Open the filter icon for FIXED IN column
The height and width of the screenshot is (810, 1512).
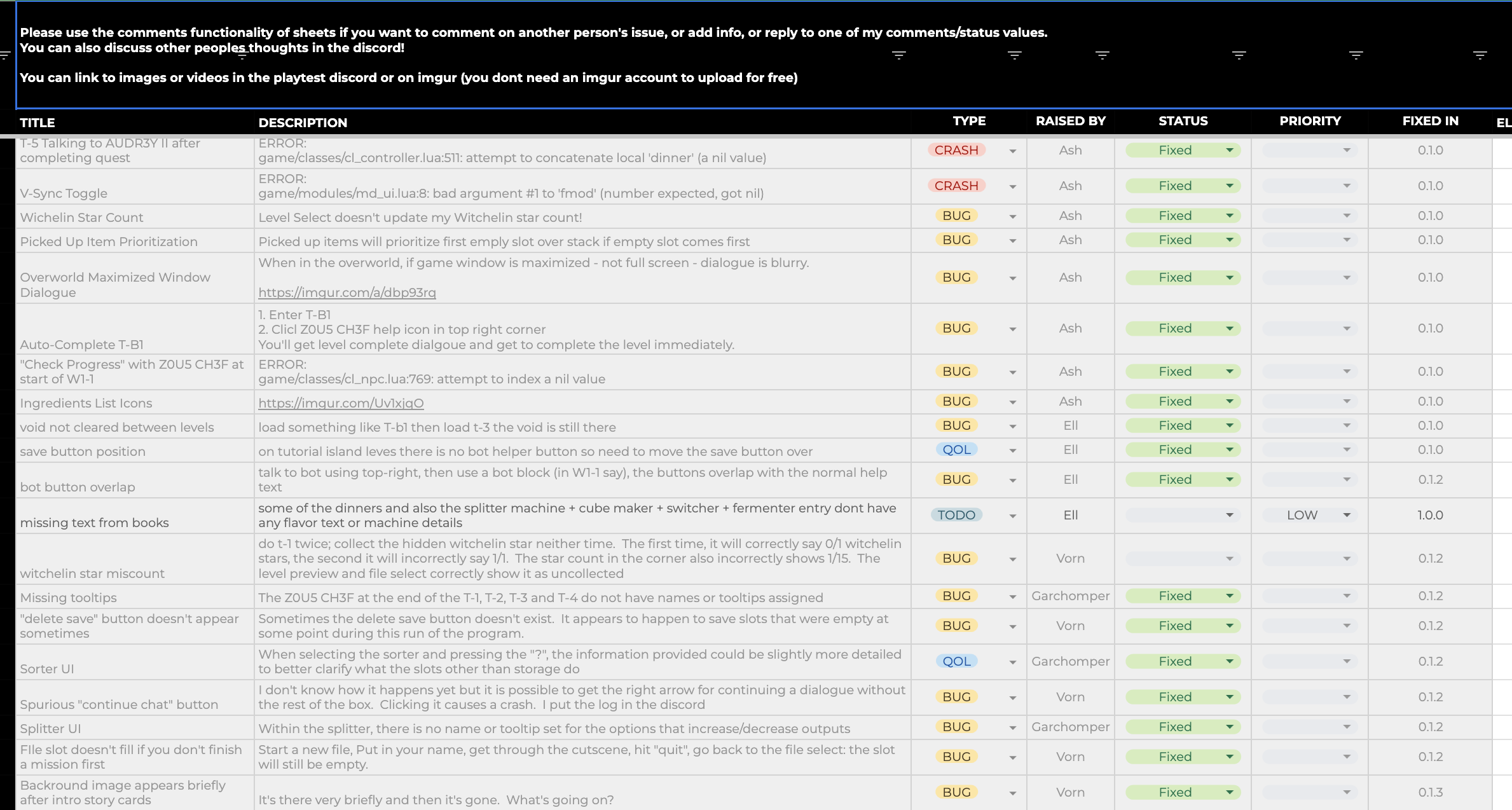[x=1480, y=55]
